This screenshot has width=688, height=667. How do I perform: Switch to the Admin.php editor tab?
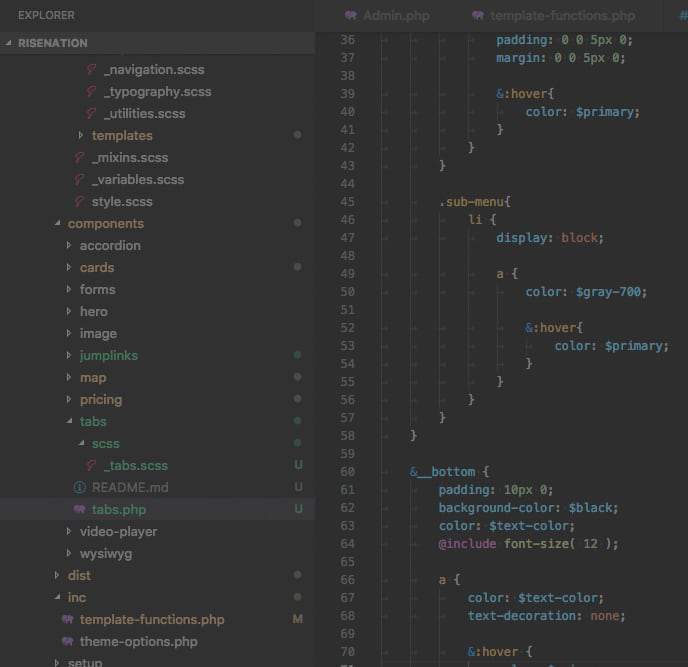point(388,15)
